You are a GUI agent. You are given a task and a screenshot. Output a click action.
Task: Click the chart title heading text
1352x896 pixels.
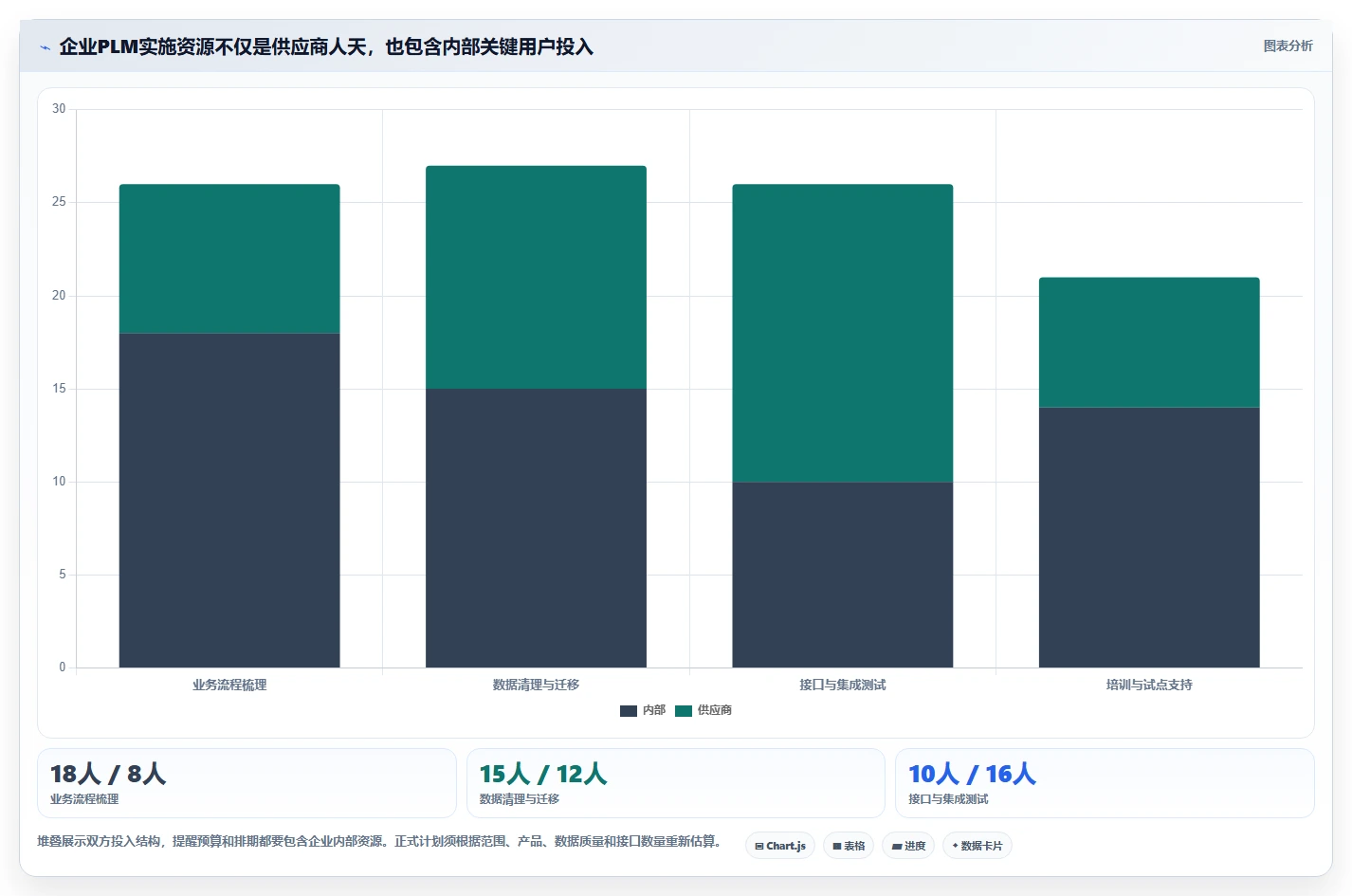(x=326, y=46)
